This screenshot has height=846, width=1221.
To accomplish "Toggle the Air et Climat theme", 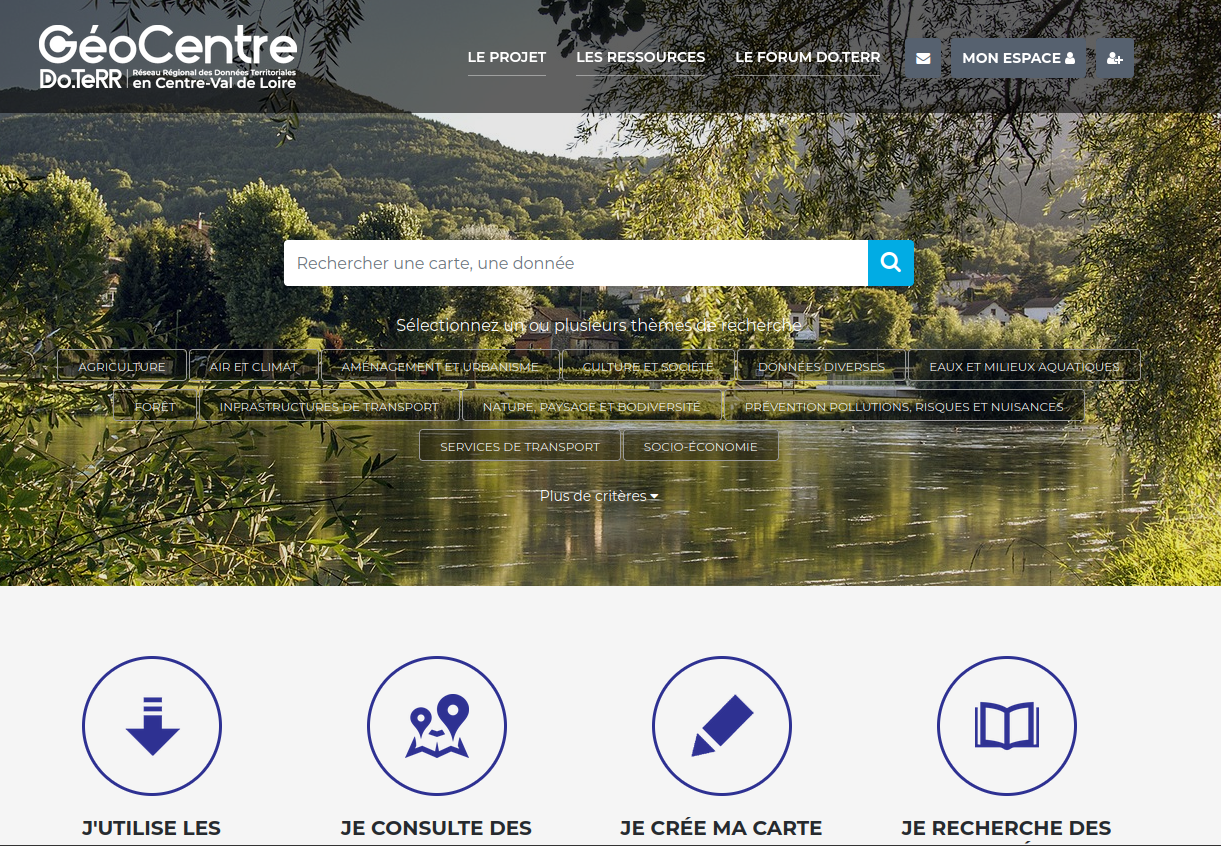I will (254, 366).
